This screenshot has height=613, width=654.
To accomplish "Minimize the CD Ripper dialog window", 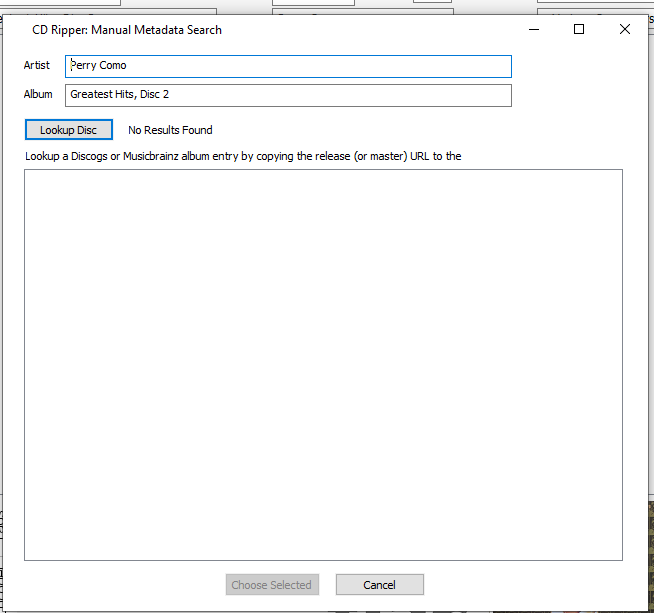I will [532, 29].
